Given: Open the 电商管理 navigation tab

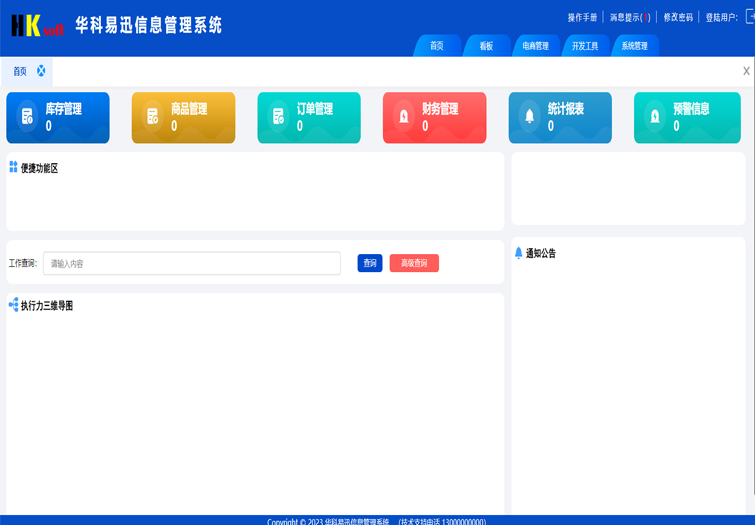Looking at the screenshot, I should coord(535,46).
